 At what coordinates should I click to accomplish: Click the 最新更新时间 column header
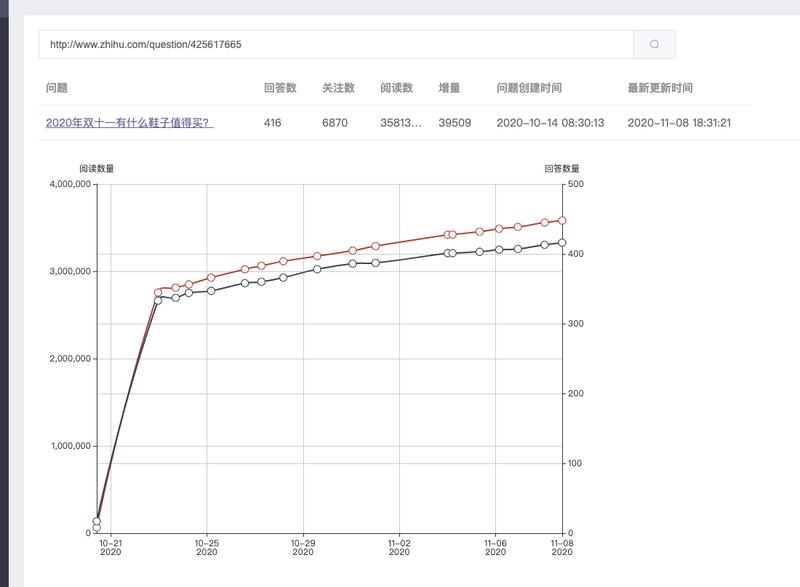click(x=662, y=87)
